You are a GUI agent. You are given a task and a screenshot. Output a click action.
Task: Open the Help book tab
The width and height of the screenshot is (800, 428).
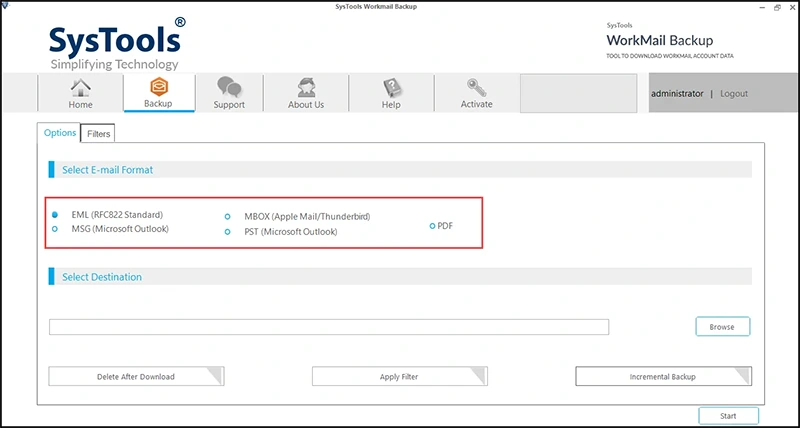pos(391,93)
